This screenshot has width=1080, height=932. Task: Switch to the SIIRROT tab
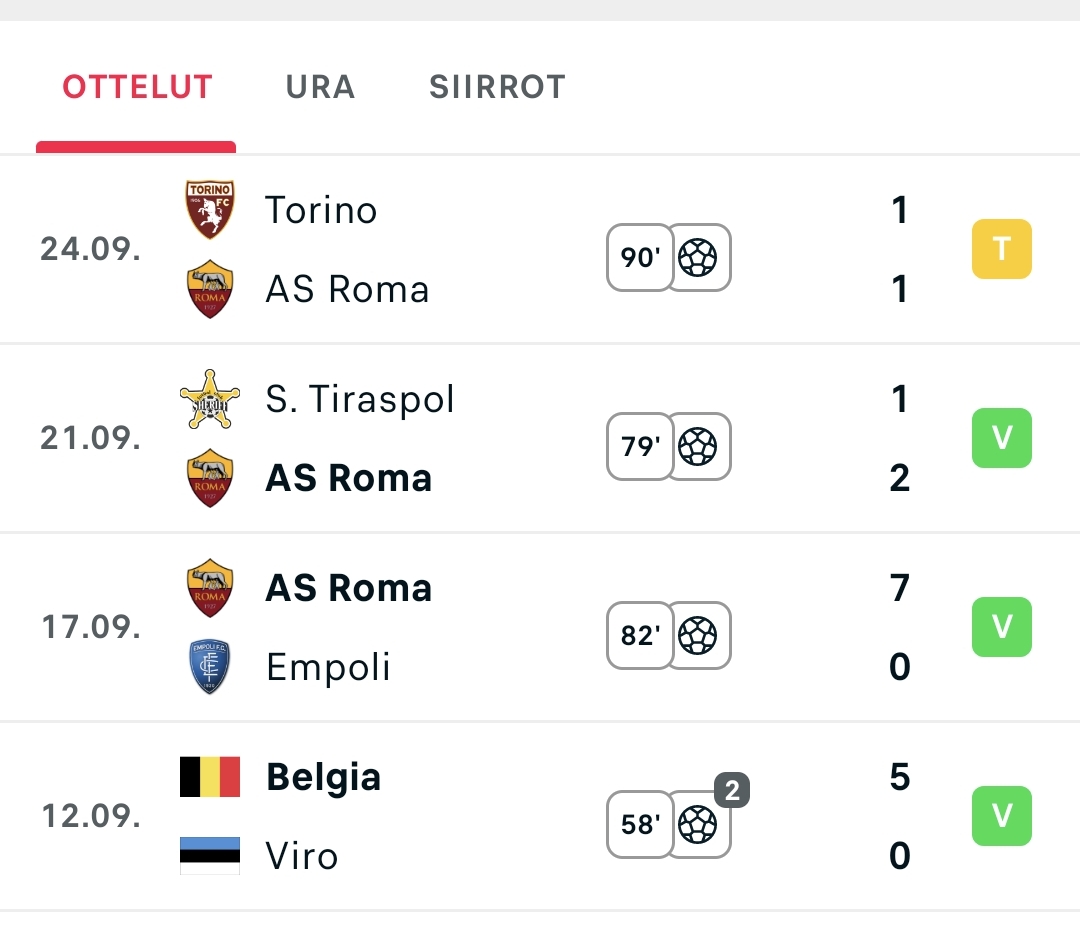click(x=497, y=87)
